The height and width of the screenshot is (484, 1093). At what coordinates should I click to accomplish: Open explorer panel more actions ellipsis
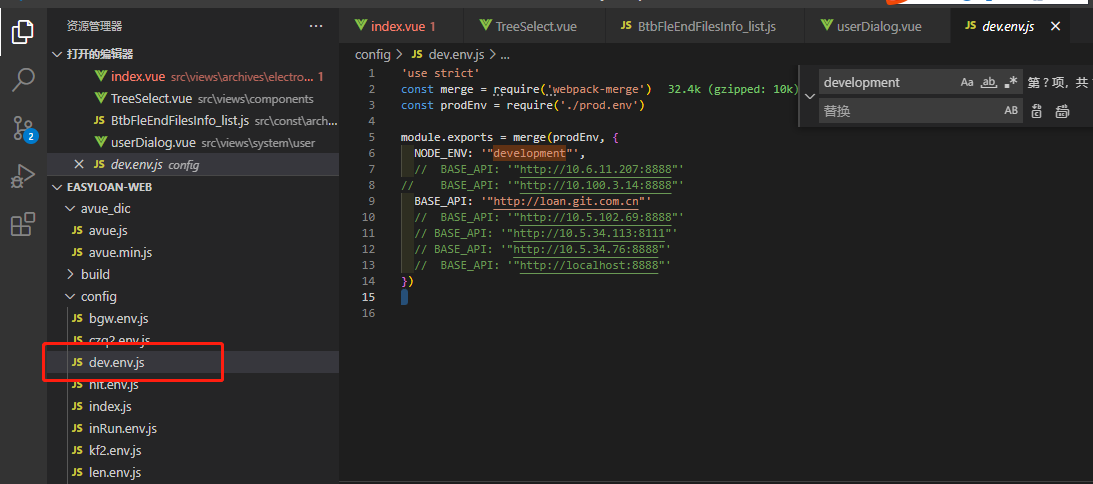316,26
